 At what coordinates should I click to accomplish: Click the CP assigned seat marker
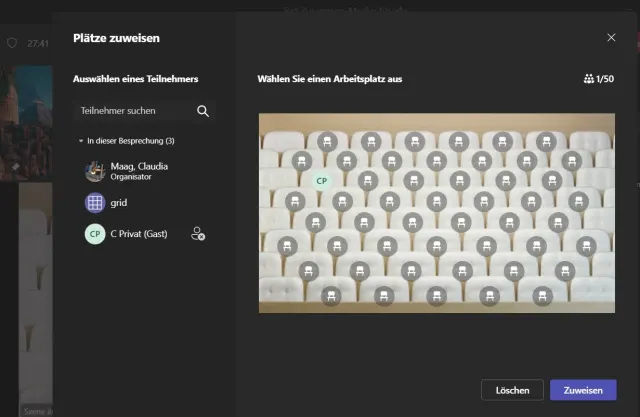pyautogui.click(x=321, y=181)
